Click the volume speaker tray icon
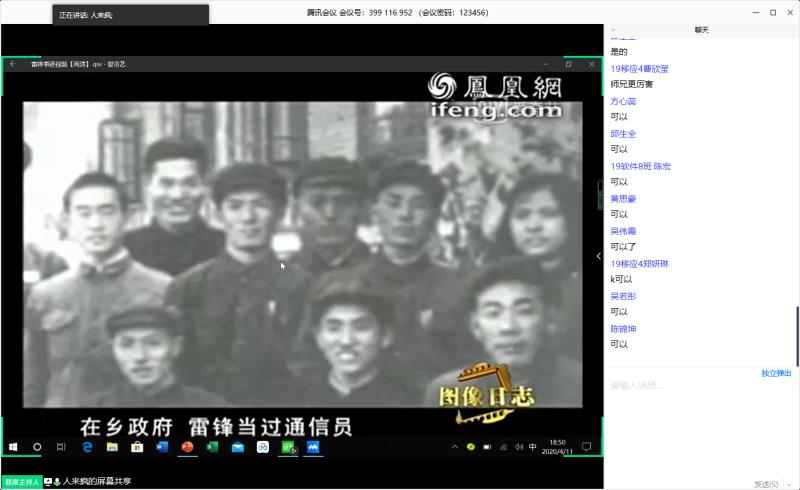800x490 pixels. pyautogui.click(x=519, y=447)
